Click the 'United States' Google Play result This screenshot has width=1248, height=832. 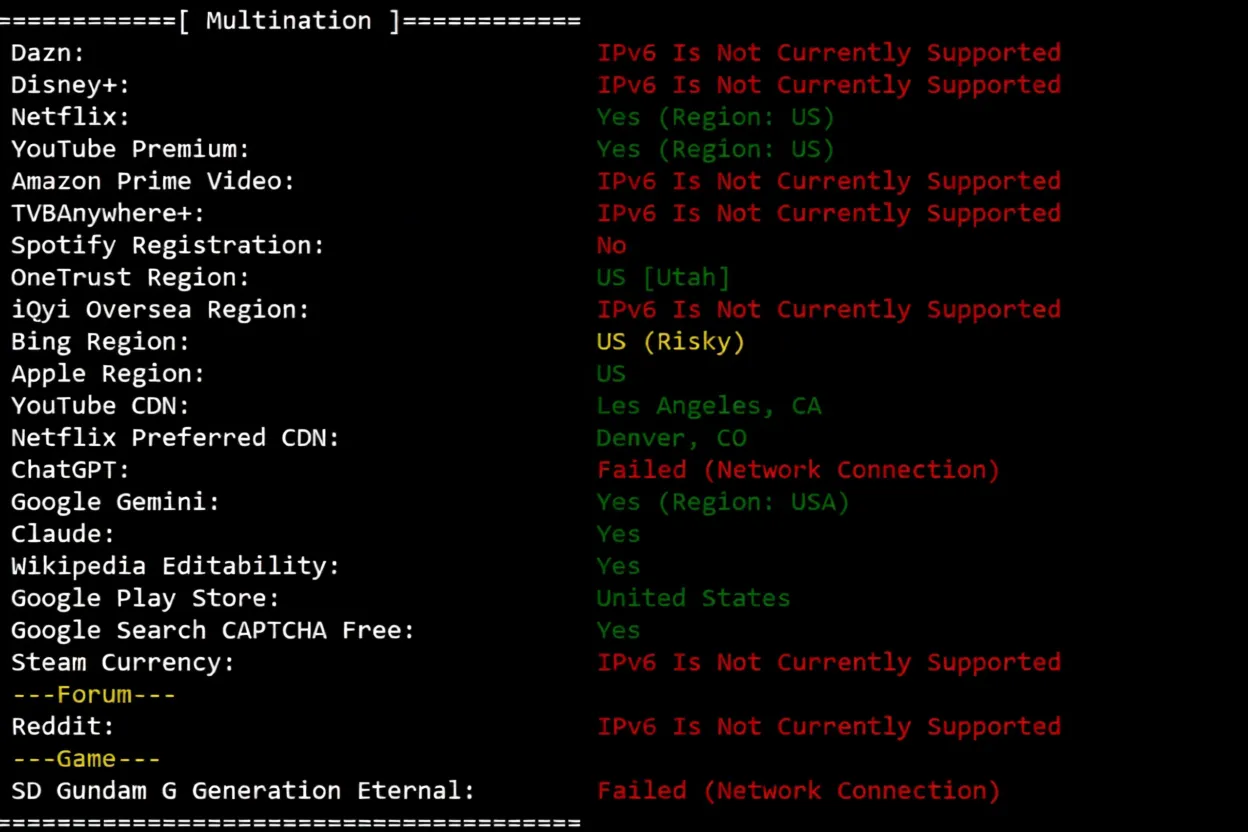click(693, 598)
